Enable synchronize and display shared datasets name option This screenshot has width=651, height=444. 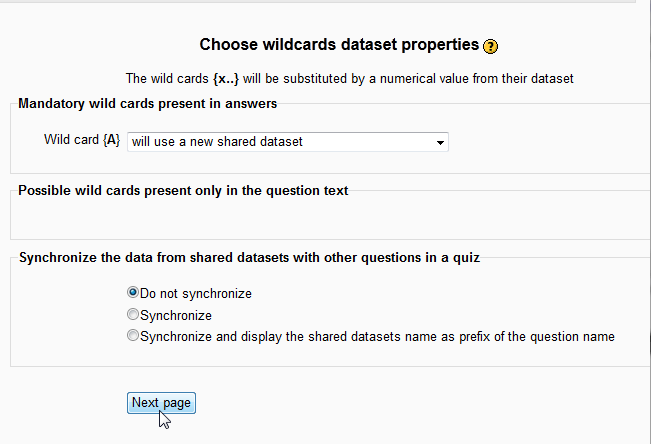tap(133, 336)
